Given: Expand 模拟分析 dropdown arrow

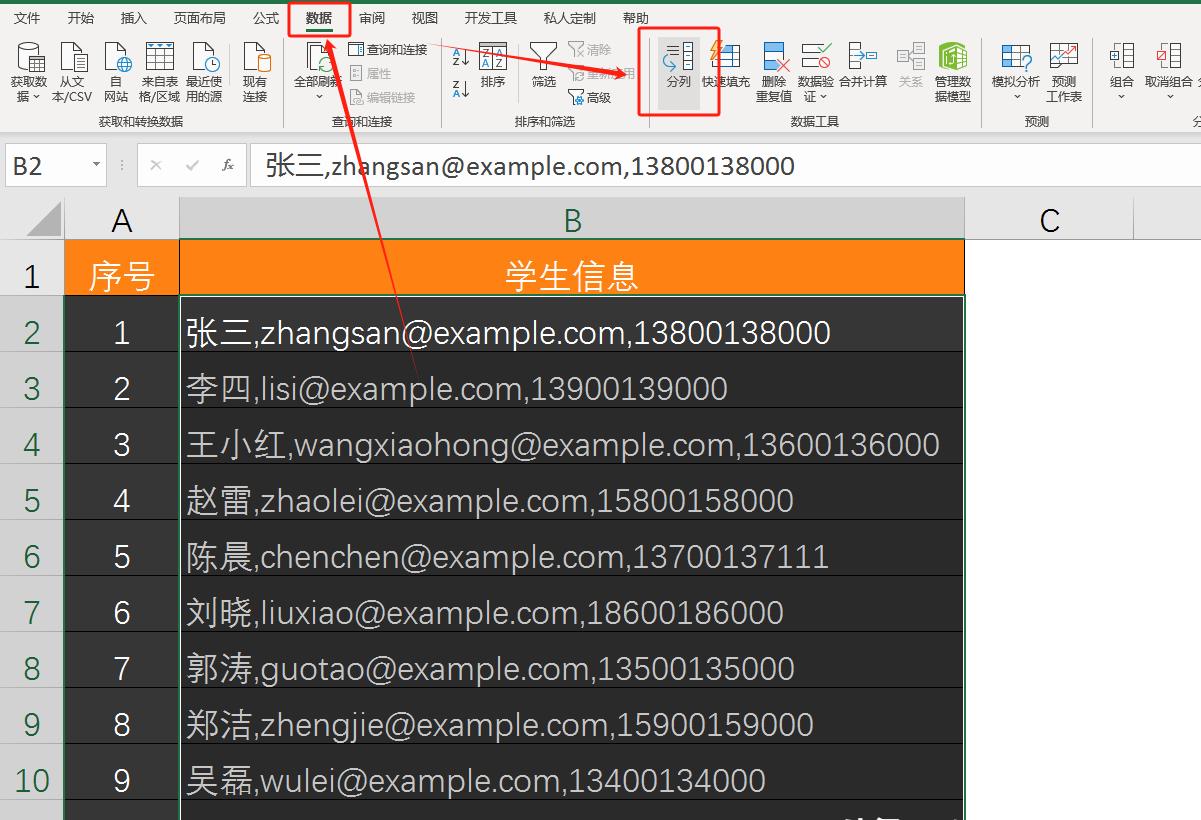Looking at the screenshot, I should [x=1016, y=97].
